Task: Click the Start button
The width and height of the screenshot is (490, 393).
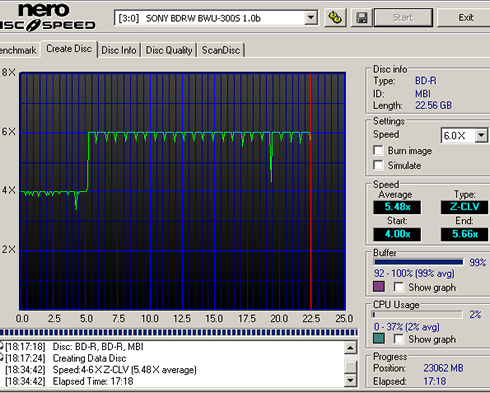Action: (x=403, y=18)
